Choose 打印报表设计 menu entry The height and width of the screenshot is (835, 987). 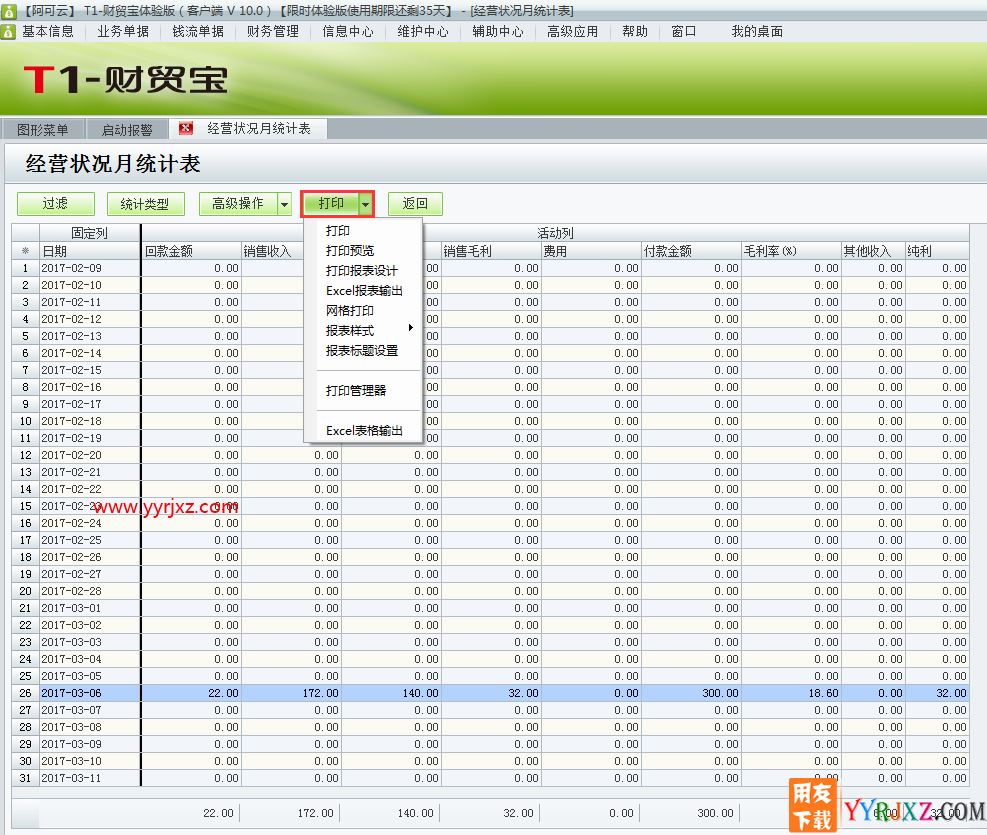[363, 271]
